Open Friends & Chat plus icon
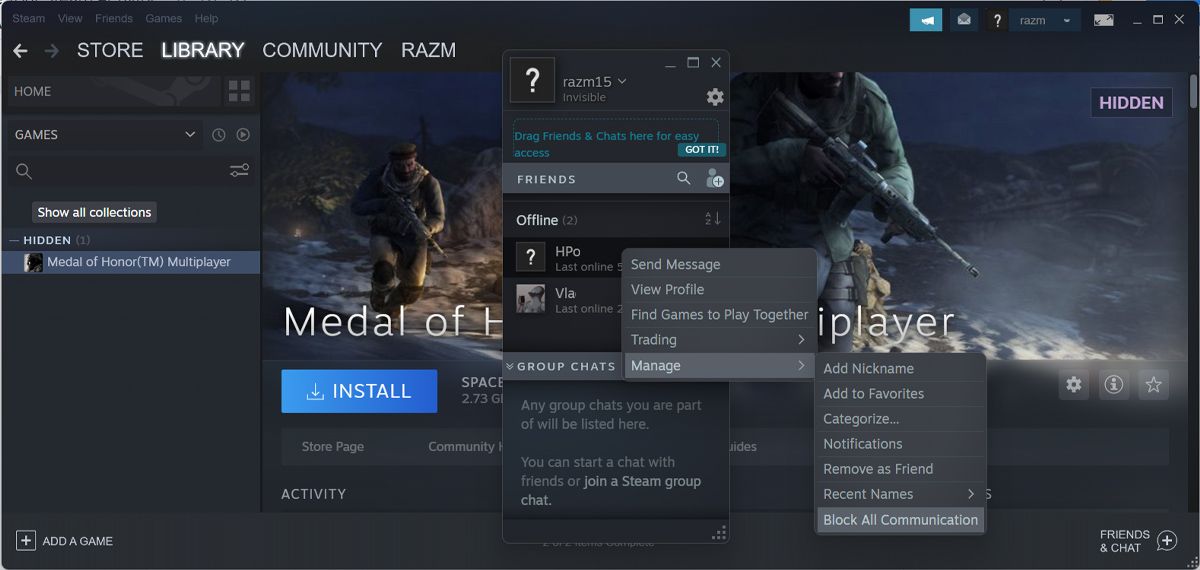The image size is (1200, 570). click(1166, 541)
